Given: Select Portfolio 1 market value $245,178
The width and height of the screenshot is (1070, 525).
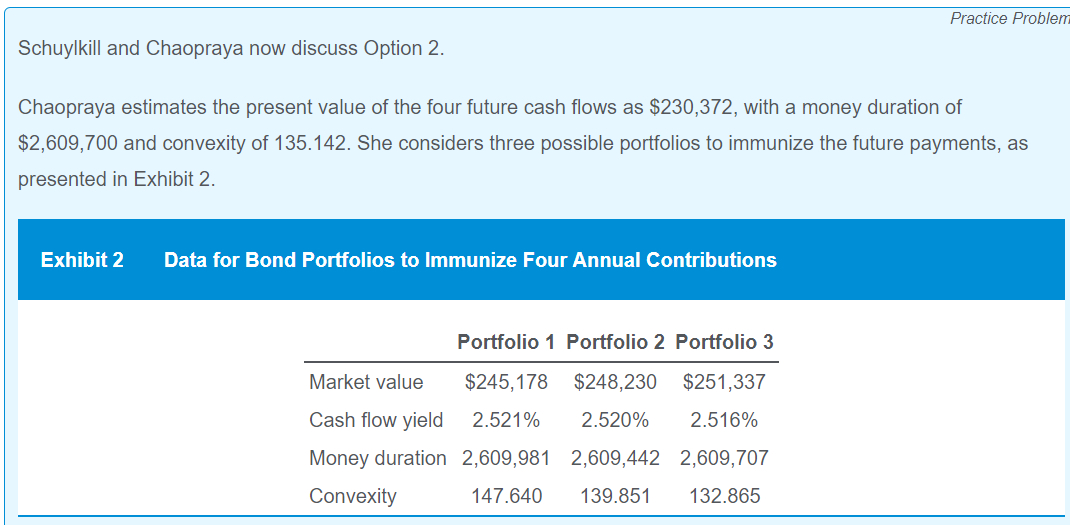Looking at the screenshot, I should [x=506, y=382].
